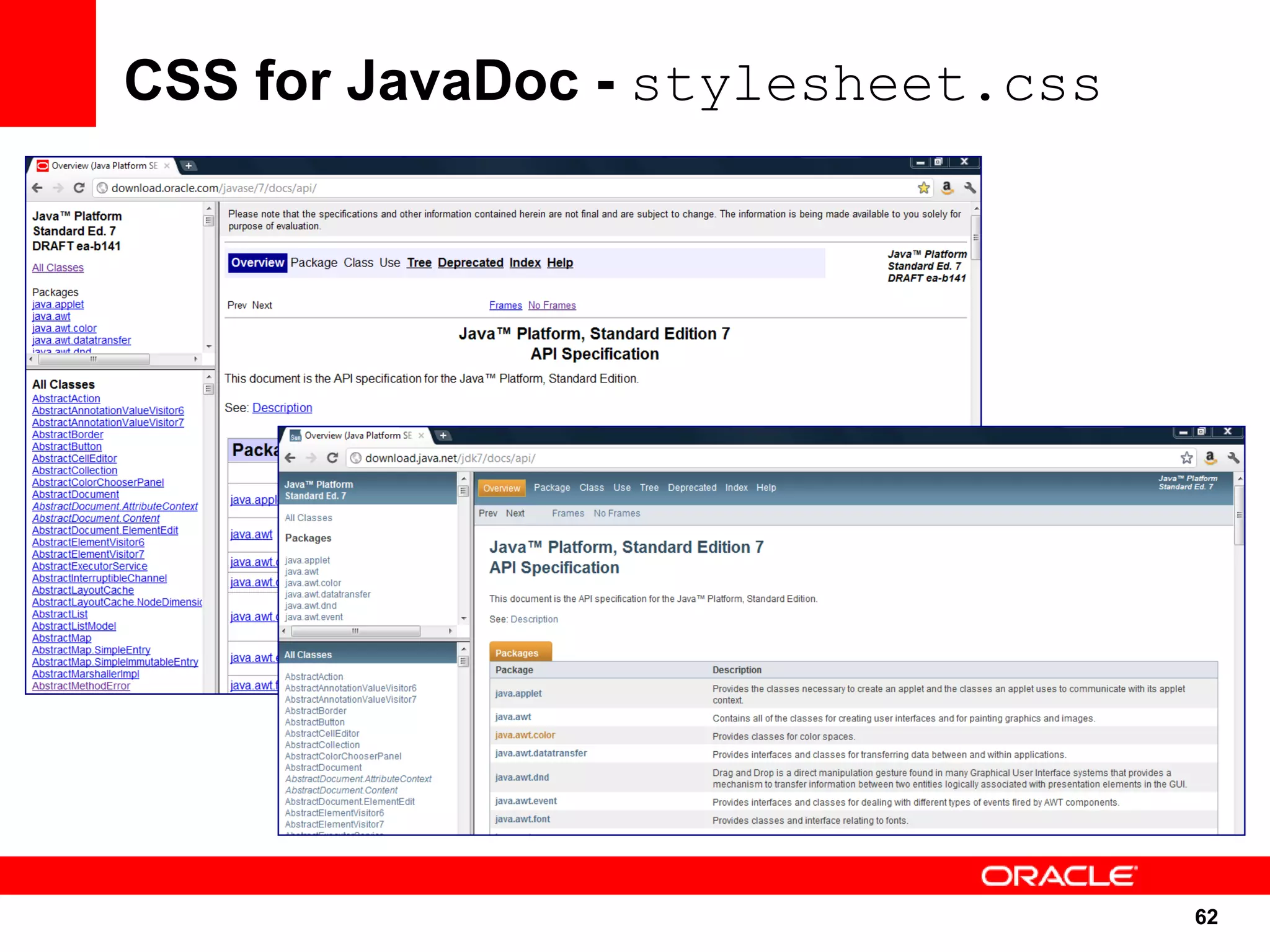The image size is (1270, 952).
Task: Click No Frames link in java.net window
Action: [617, 513]
